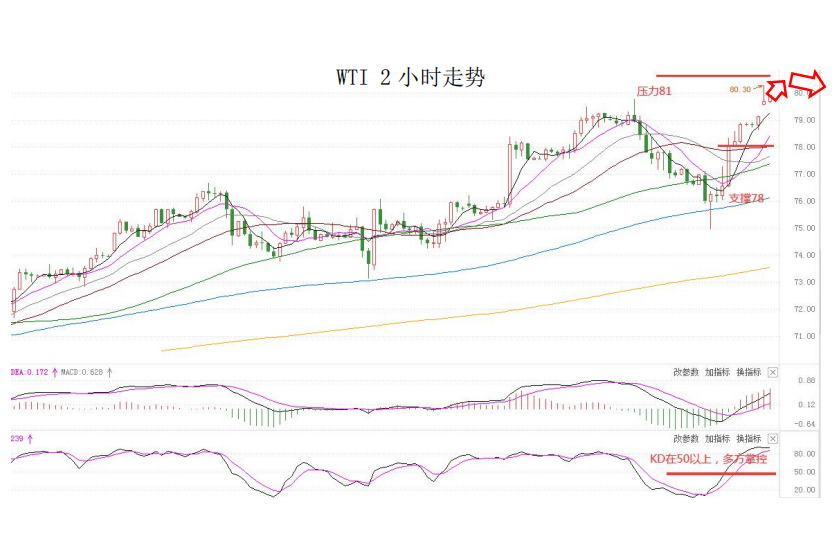Click the 20.00 KD axis label
The height and width of the screenshot is (537, 832).
pyautogui.click(x=804, y=490)
